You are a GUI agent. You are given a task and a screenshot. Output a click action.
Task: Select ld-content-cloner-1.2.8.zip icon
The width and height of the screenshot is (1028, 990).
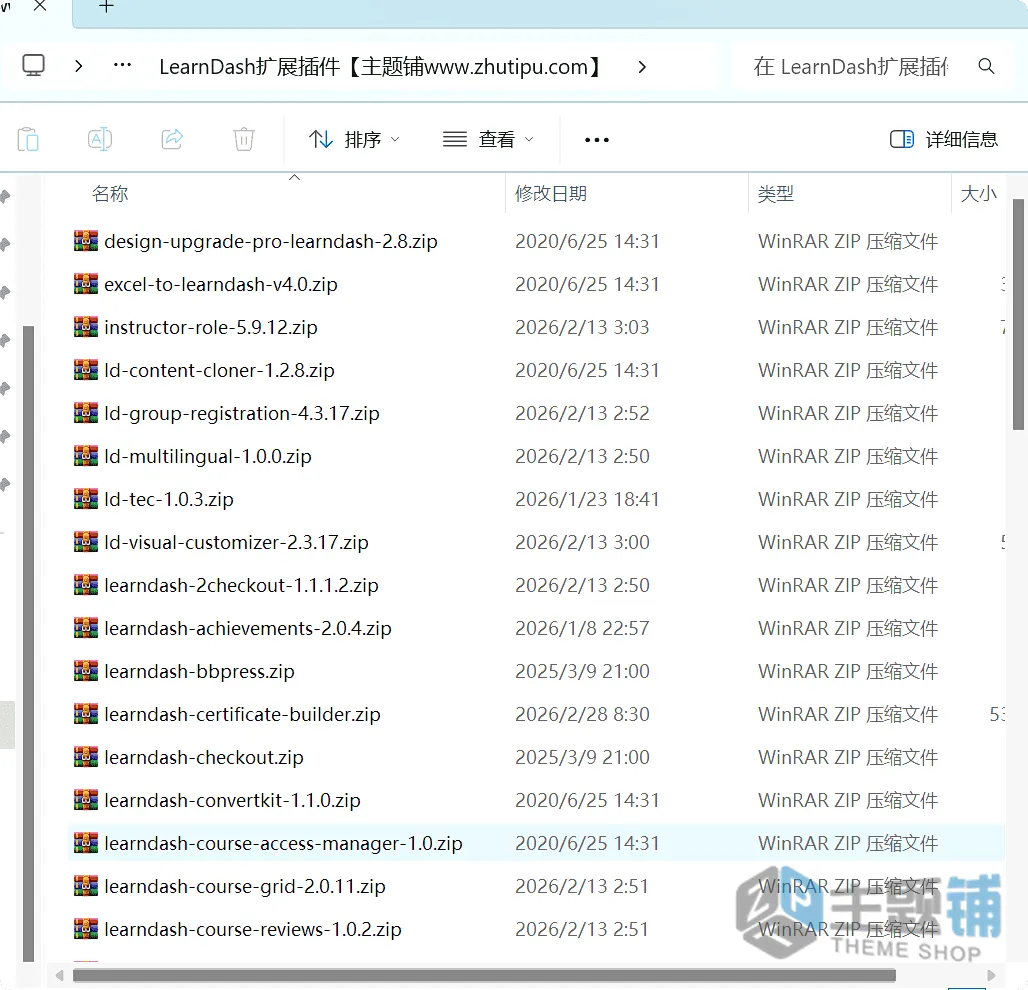click(86, 370)
